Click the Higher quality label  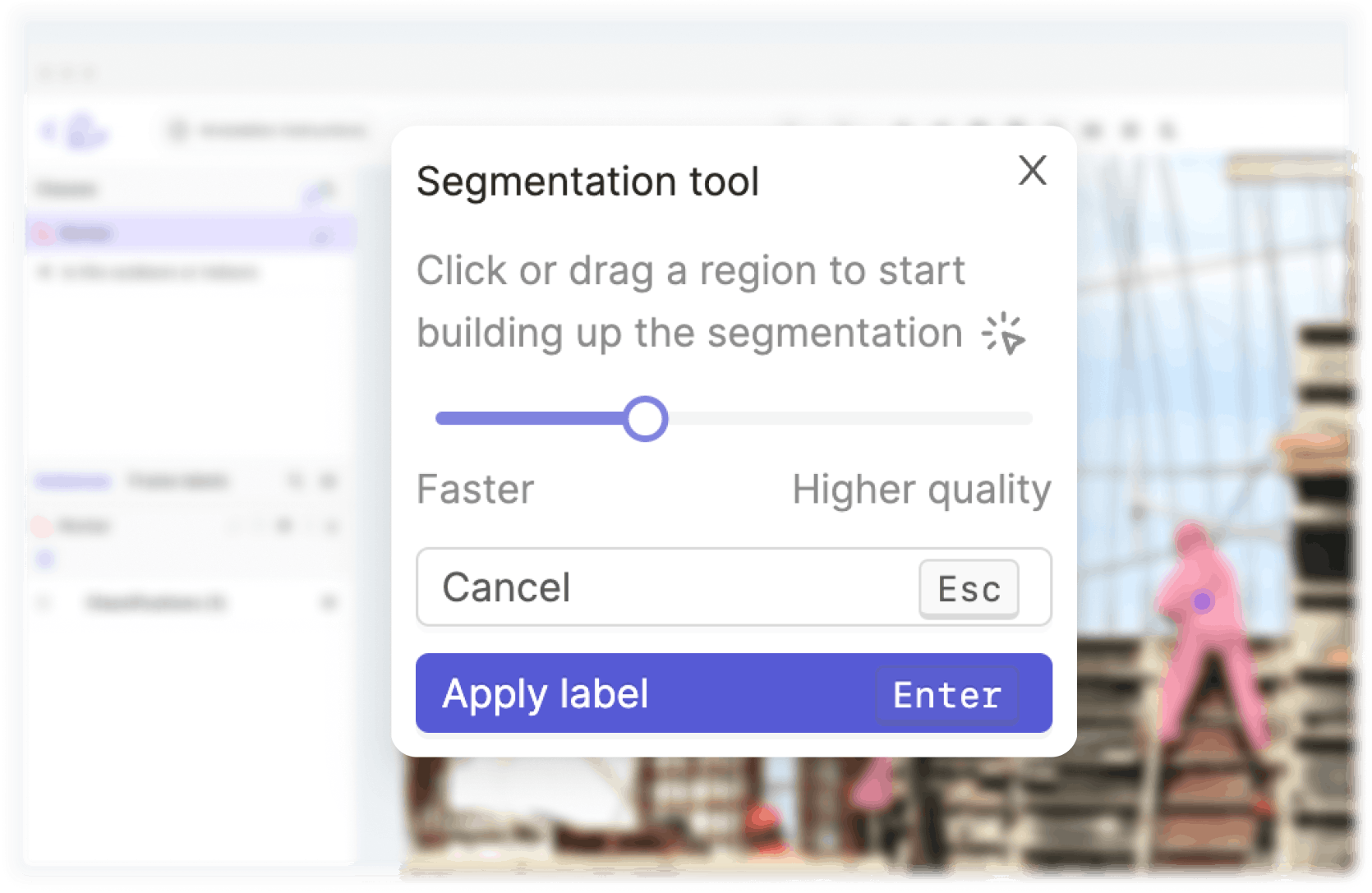[921, 490]
